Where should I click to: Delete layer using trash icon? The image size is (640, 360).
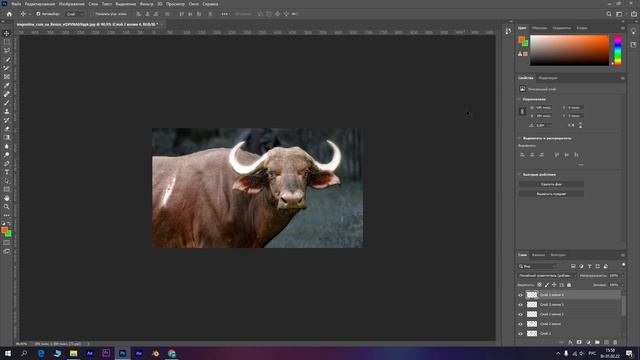click(x=615, y=342)
